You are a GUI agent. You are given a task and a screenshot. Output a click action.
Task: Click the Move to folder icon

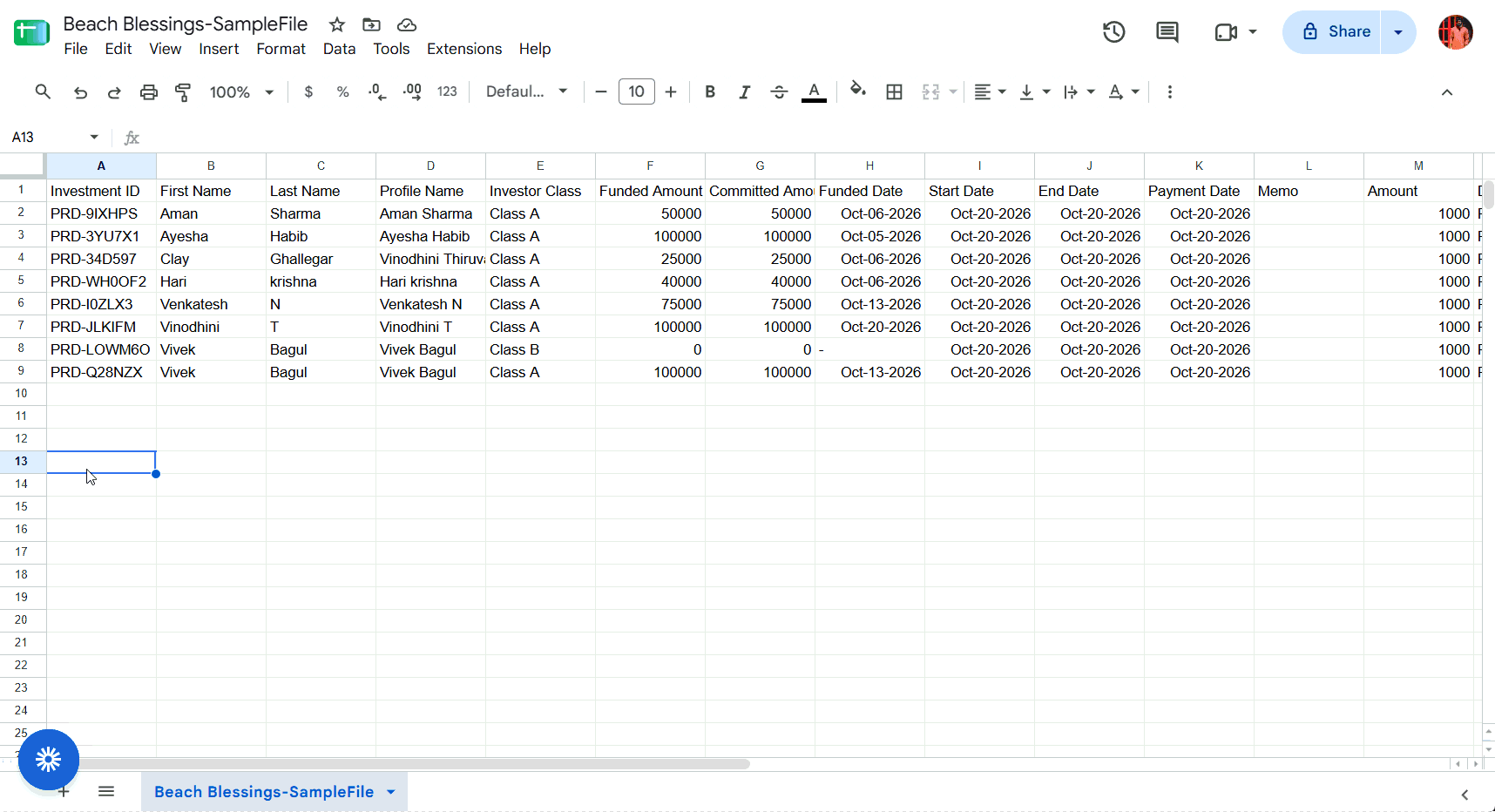click(371, 24)
